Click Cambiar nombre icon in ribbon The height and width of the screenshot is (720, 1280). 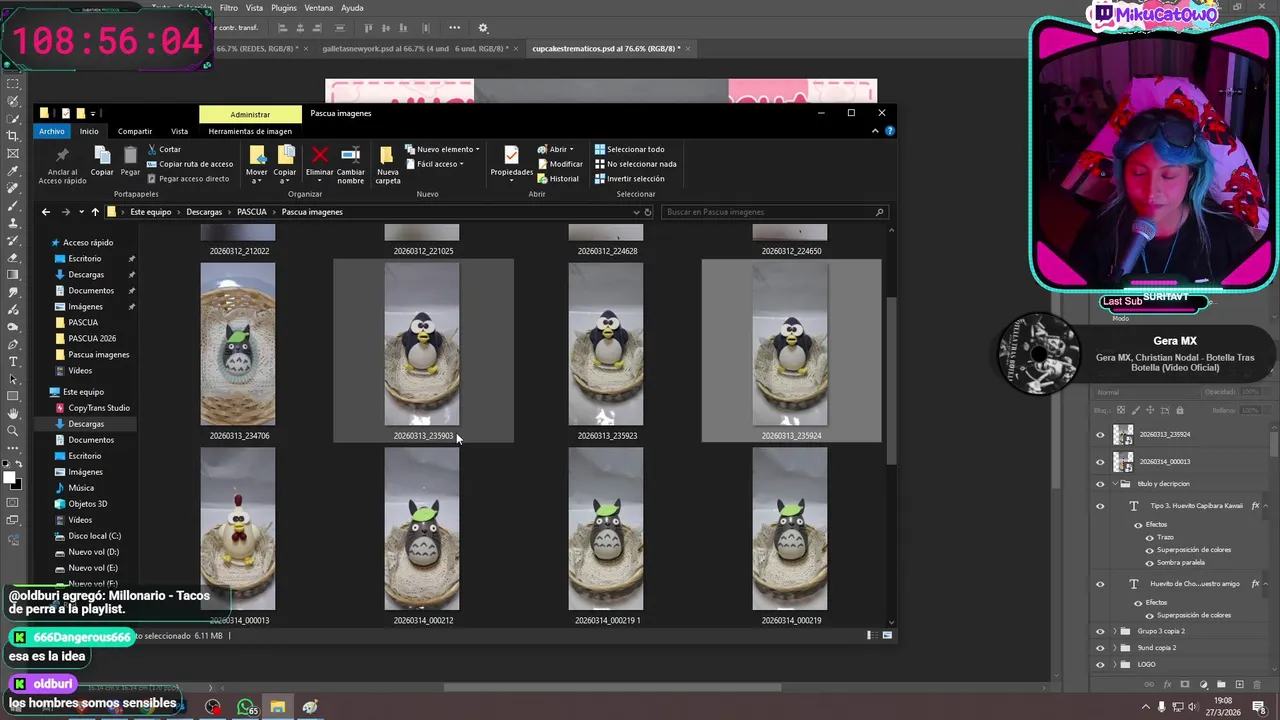351,155
